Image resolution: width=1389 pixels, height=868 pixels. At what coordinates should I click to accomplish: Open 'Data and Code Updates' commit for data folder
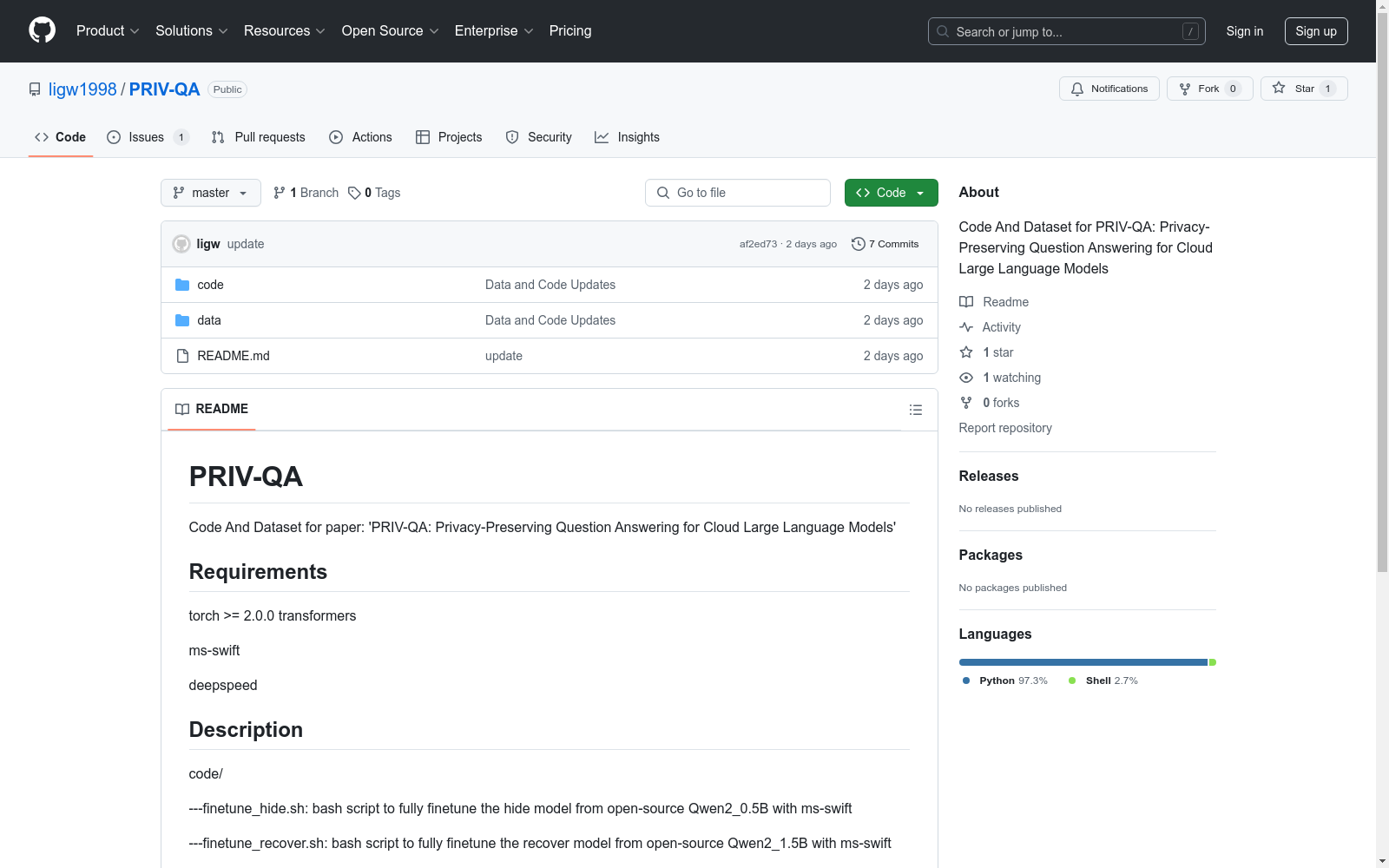click(550, 320)
